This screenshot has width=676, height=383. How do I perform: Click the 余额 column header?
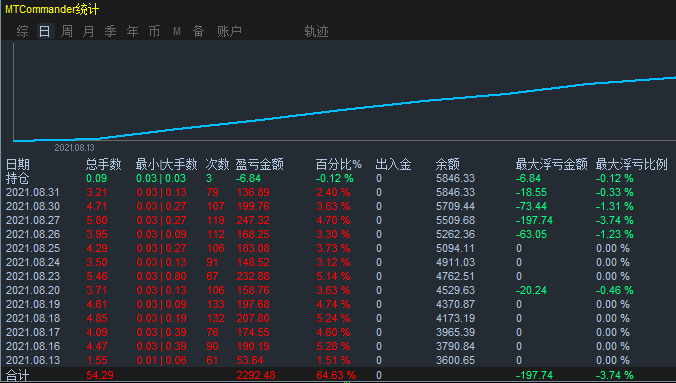point(448,164)
